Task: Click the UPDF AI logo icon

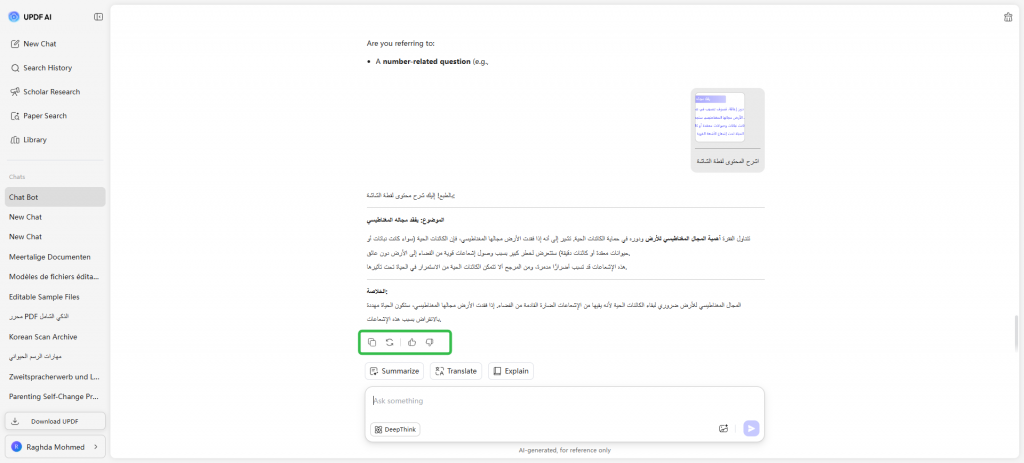Action: point(14,17)
